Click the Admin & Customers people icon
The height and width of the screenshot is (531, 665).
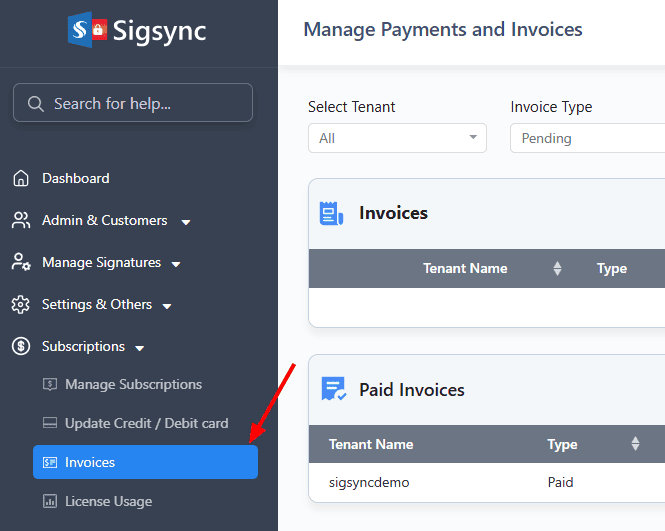pyautogui.click(x=20, y=221)
